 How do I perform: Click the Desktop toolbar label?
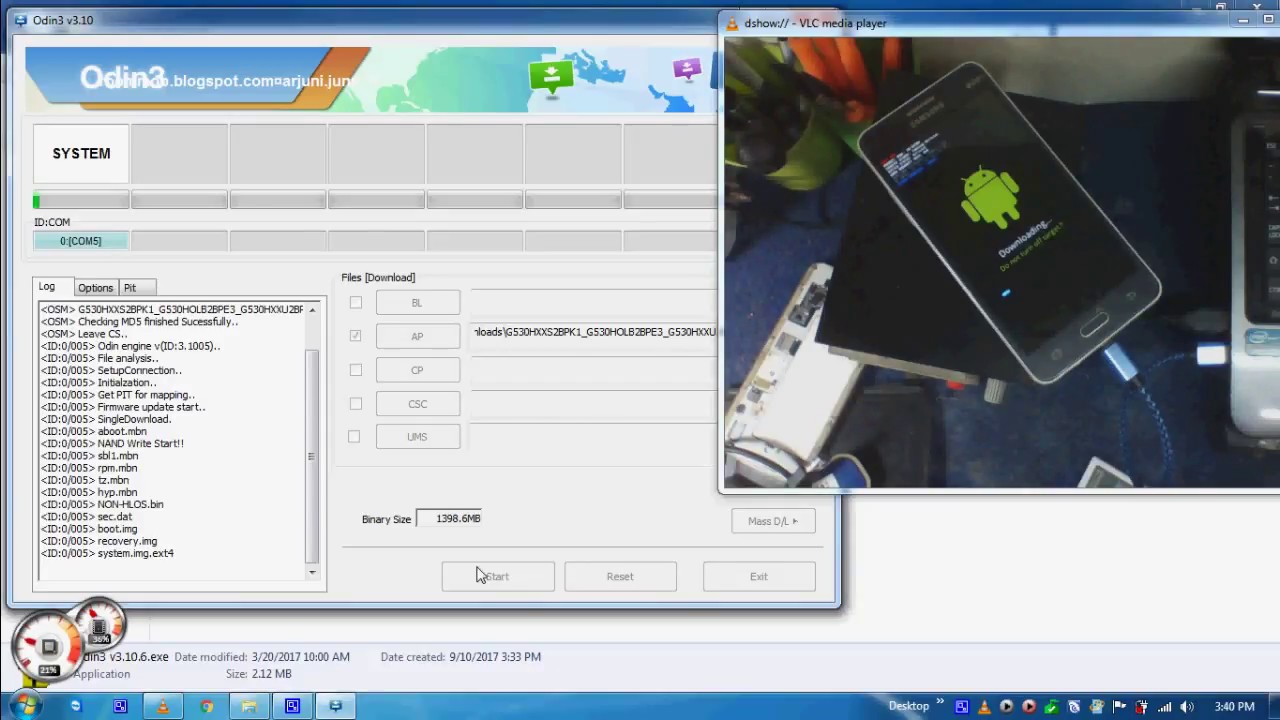click(x=909, y=706)
